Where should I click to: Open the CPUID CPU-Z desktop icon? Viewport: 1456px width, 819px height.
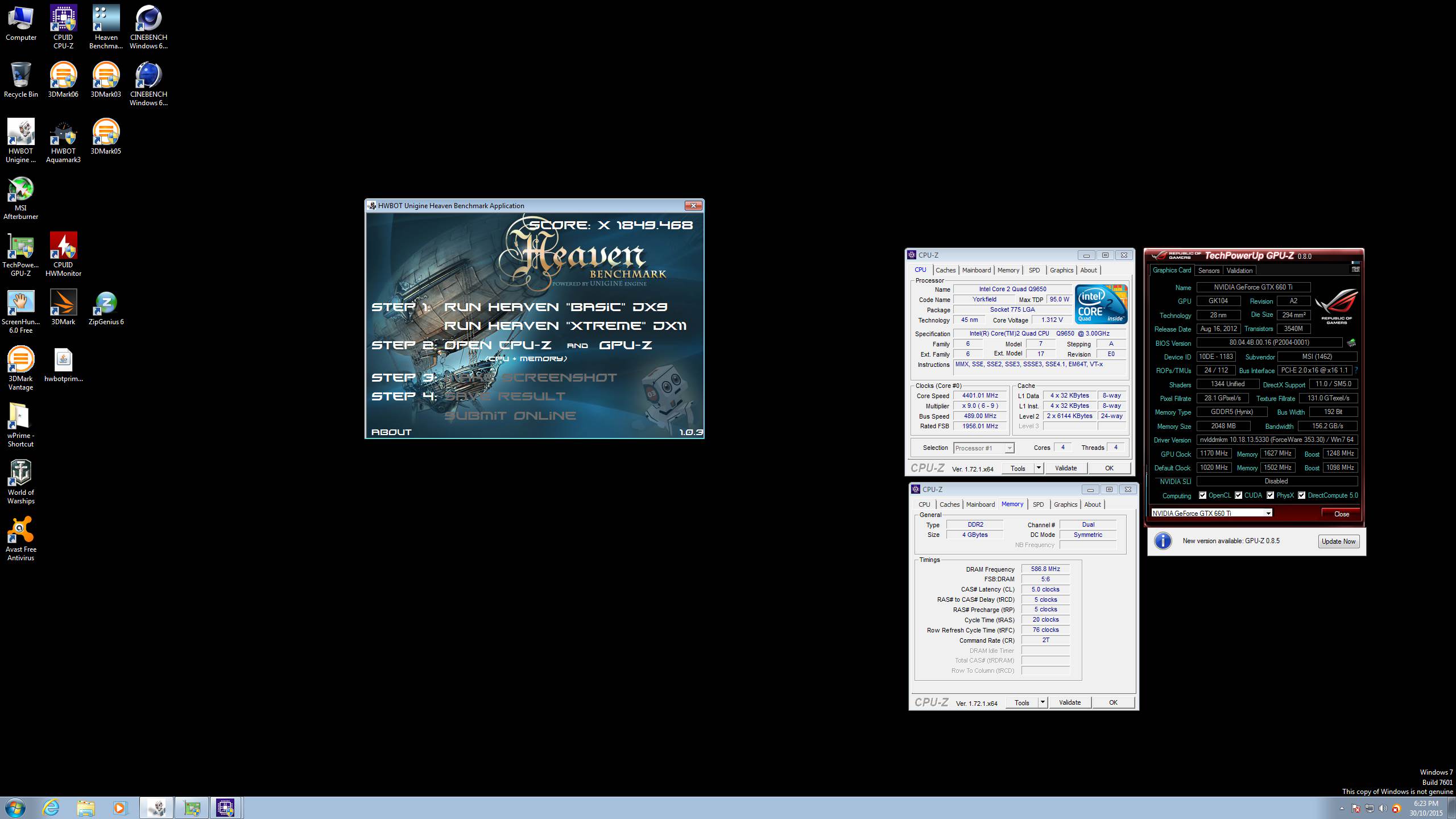pos(63,27)
